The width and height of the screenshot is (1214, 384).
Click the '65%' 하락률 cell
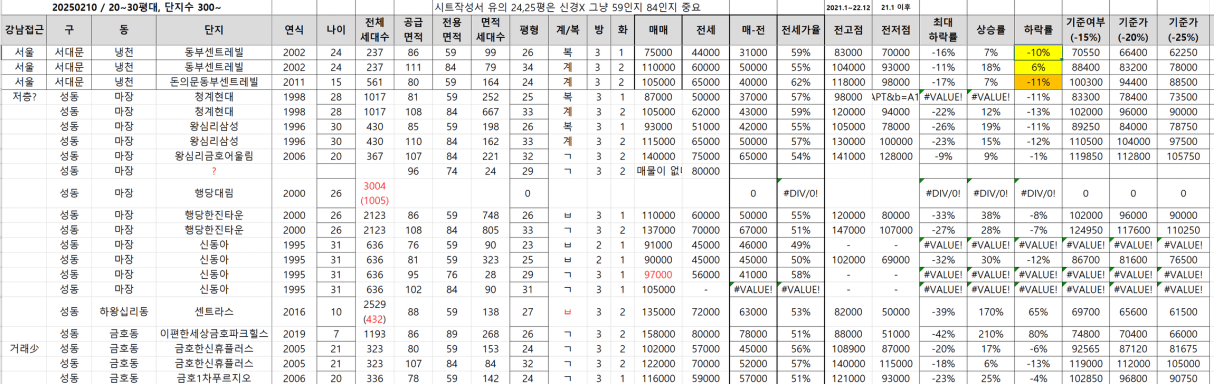(1038, 311)
